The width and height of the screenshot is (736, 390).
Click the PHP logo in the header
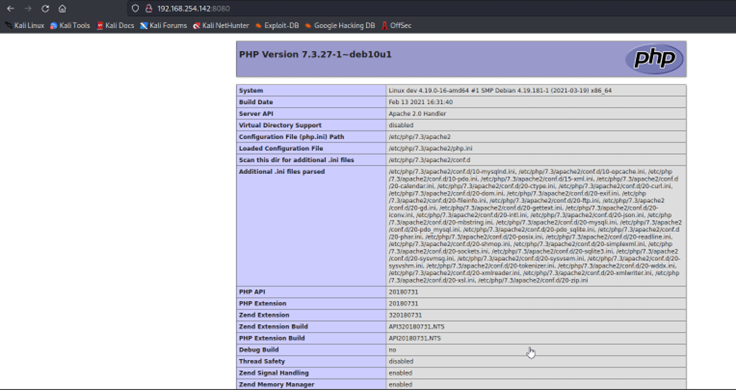(654, 59)
